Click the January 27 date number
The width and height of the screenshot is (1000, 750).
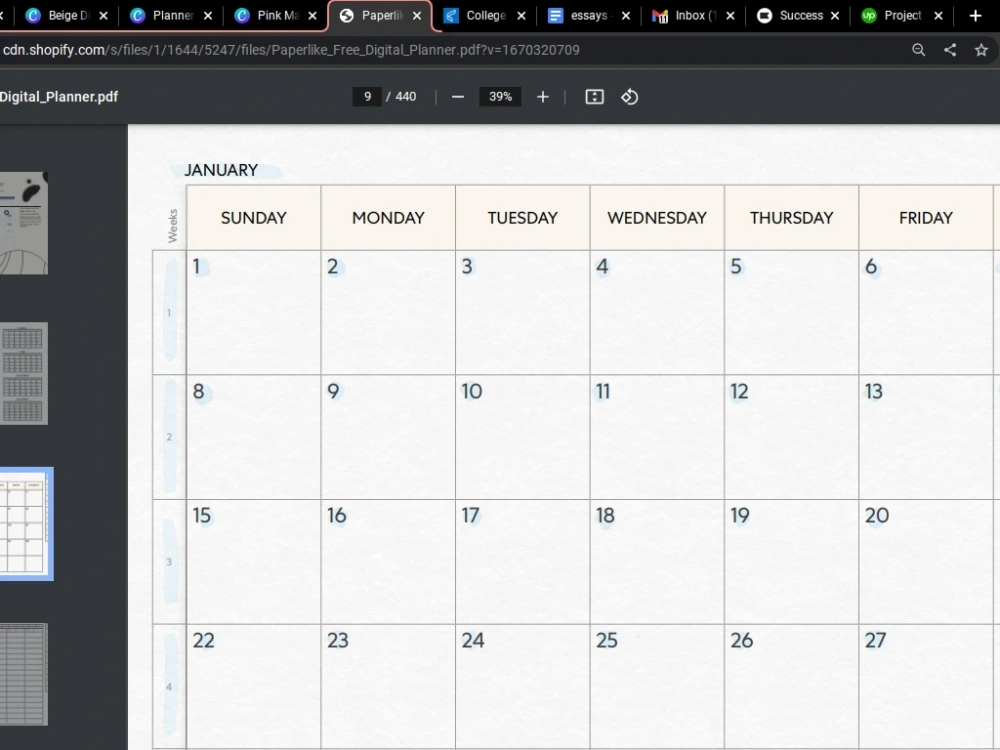[x=876, y=640]
